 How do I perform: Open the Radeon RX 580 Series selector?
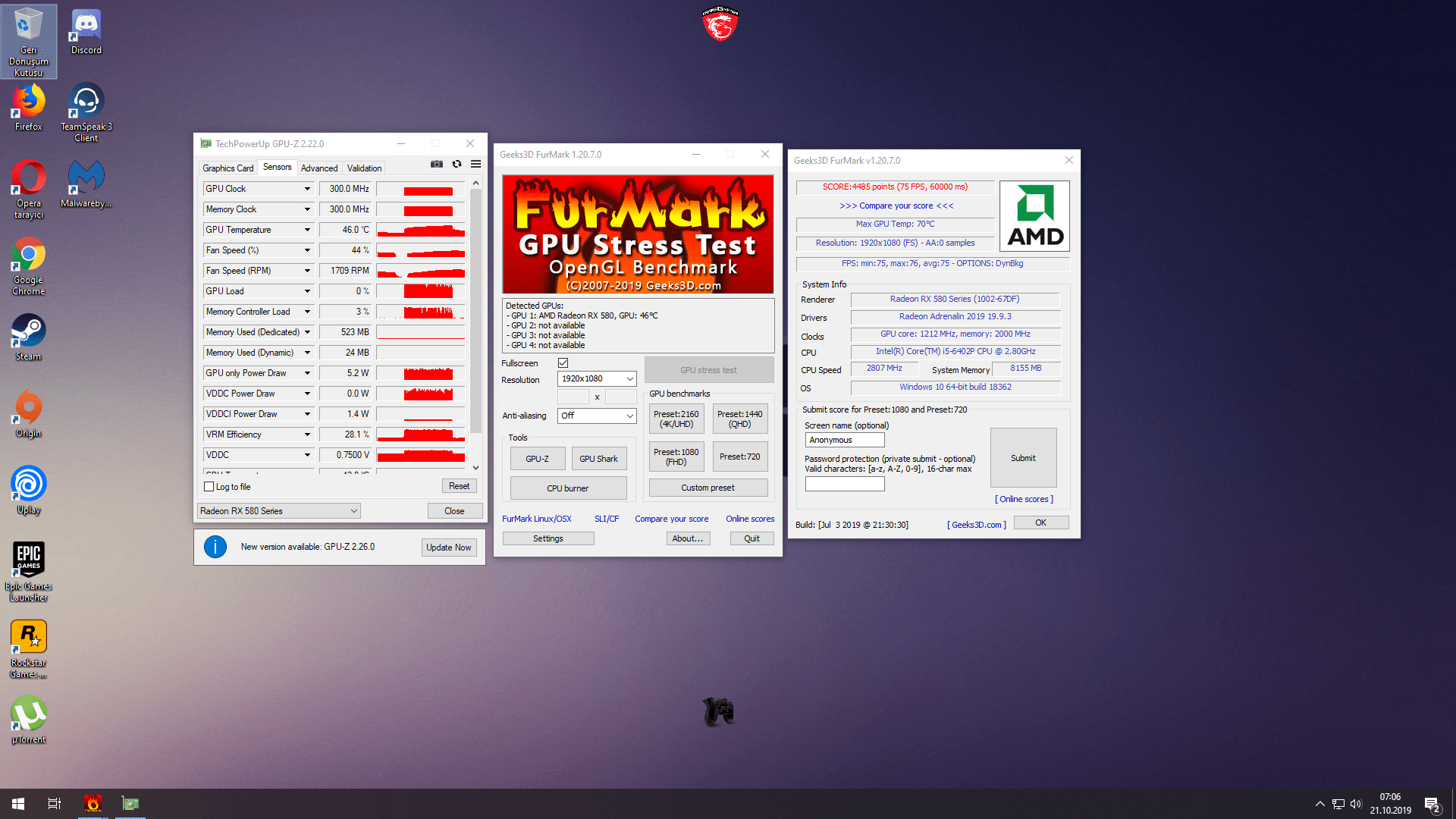278,510
